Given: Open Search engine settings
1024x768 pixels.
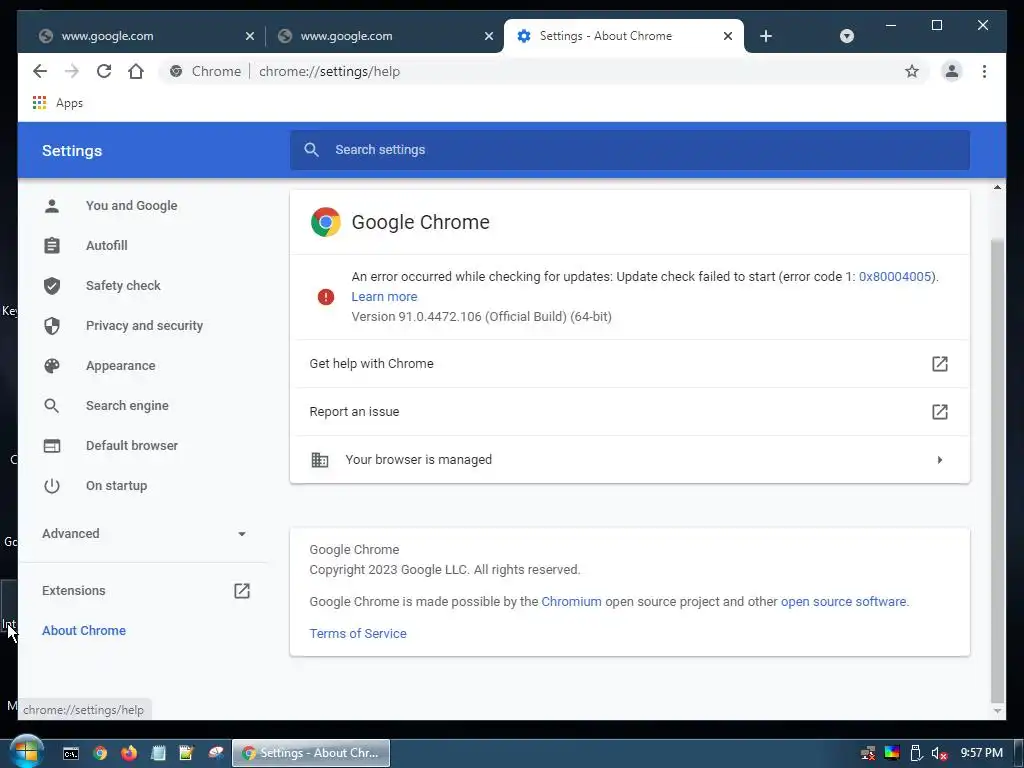Looking at the screenshot, I should click(x=127, y=406).
